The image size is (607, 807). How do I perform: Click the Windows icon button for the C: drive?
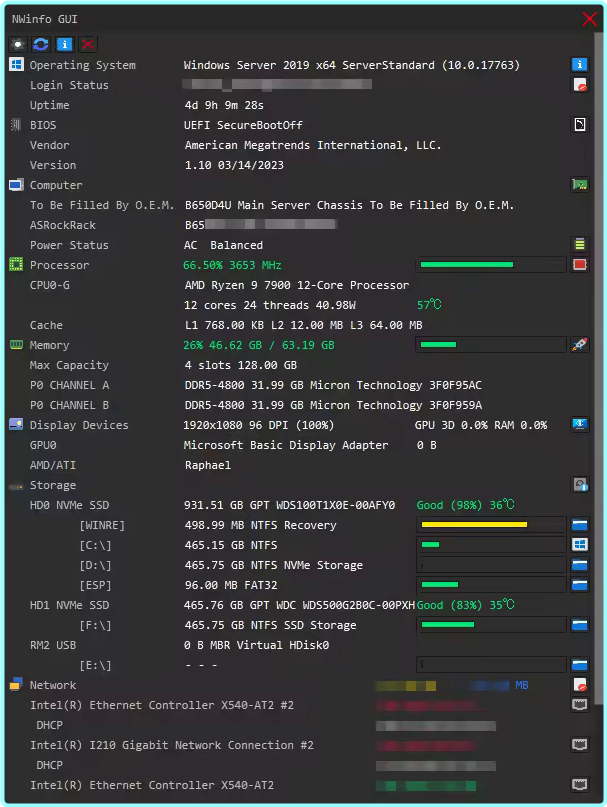tap(579, 545)
